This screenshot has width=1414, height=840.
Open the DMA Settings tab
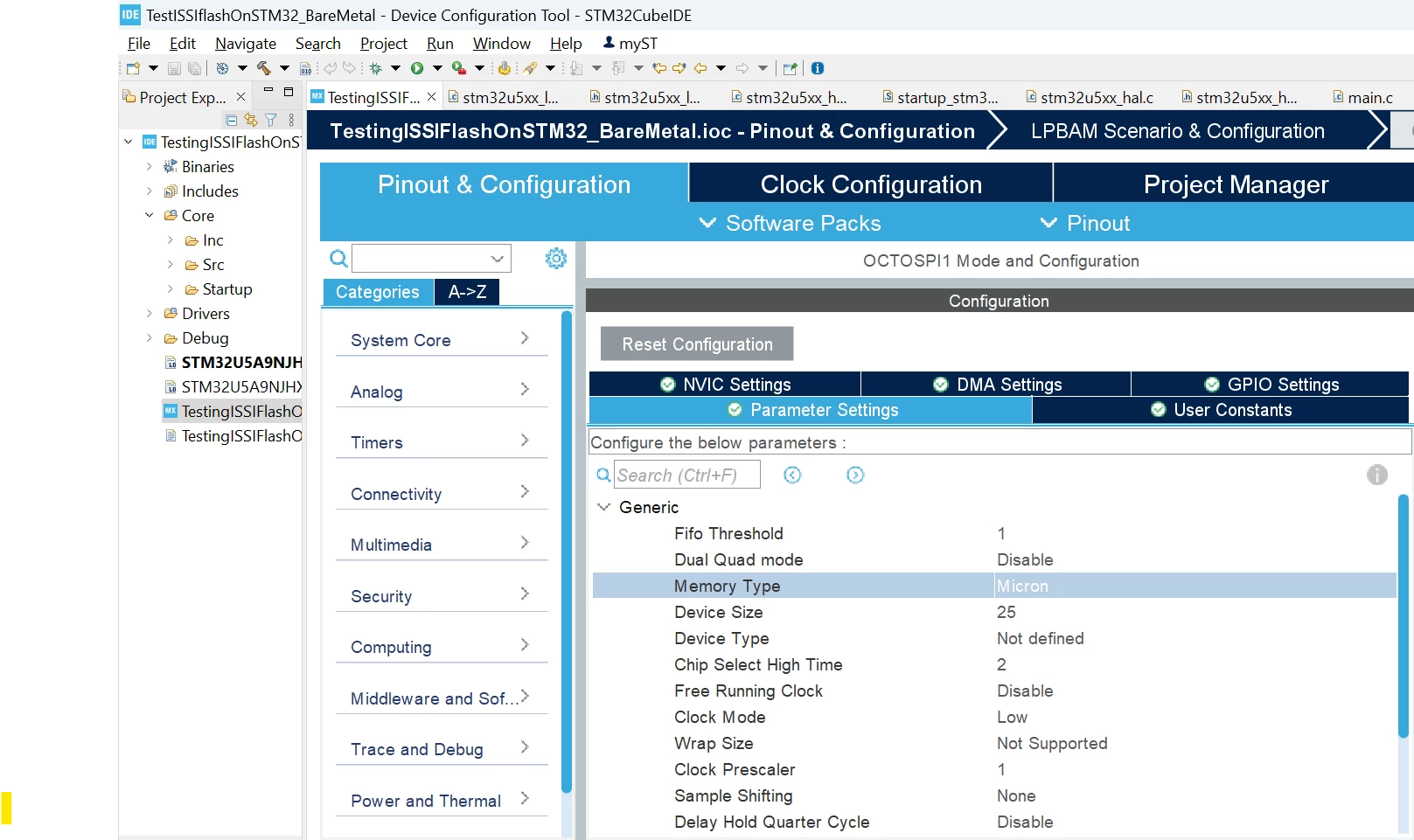(x=996, y=384)
